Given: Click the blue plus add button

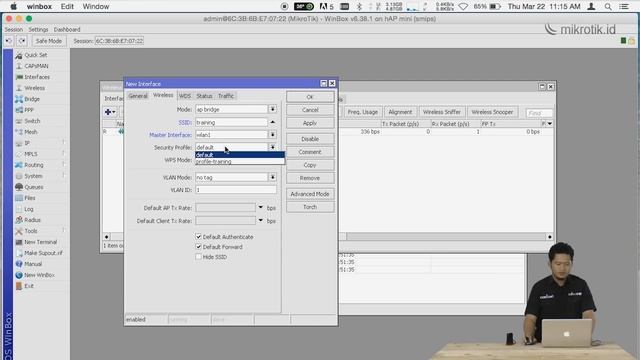Looking at the screenshot, I should pyautogui.click(x=109, y=112).
